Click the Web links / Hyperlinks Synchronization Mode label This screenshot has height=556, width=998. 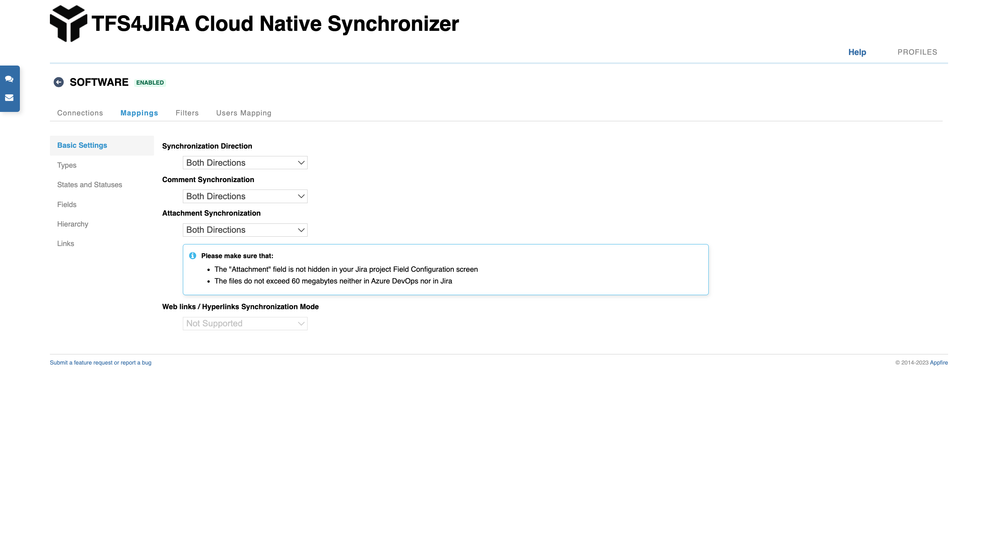241,307
